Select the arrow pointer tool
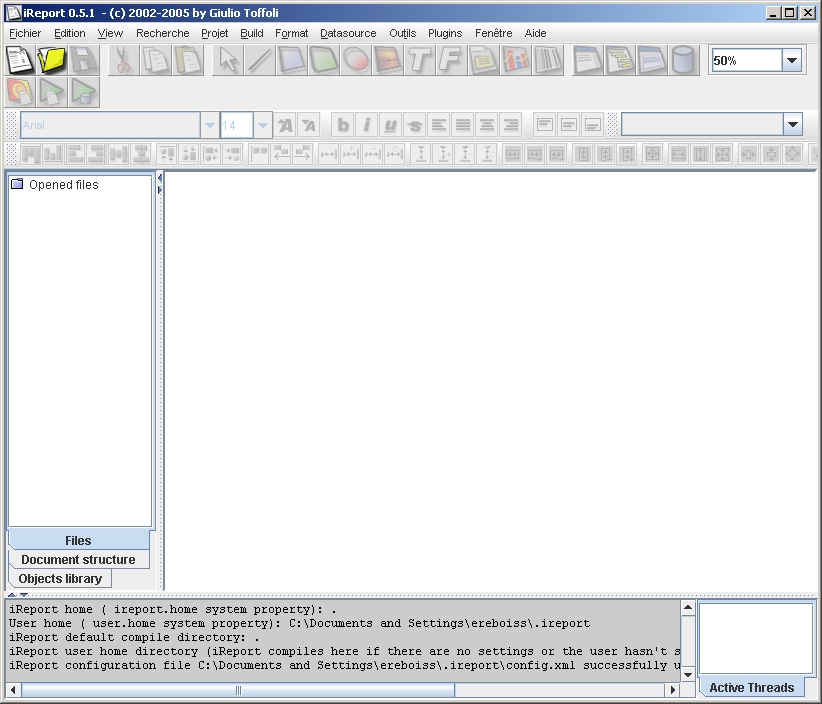This screenshot has height=704, width=822. pyautogui.click(x=228, y=60)
